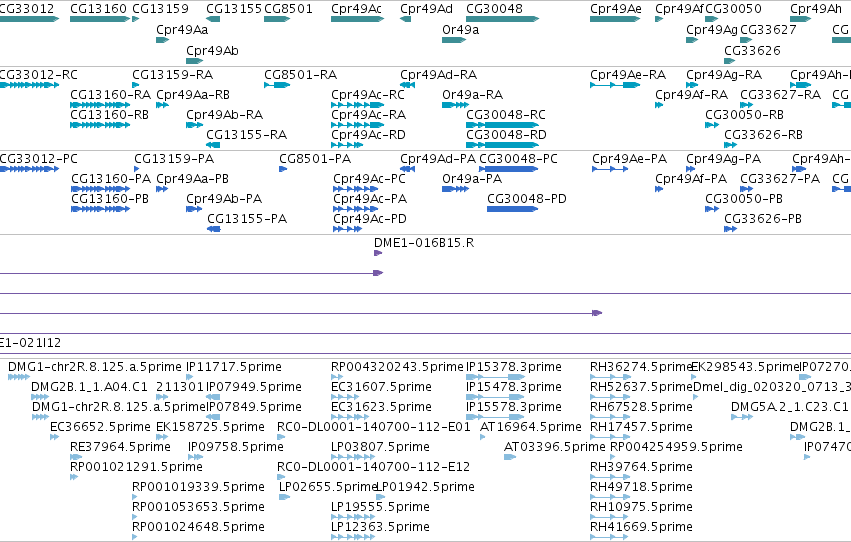Select the RH17457.5prime EST label
The image size is (851, 542).
pos(641,427)
